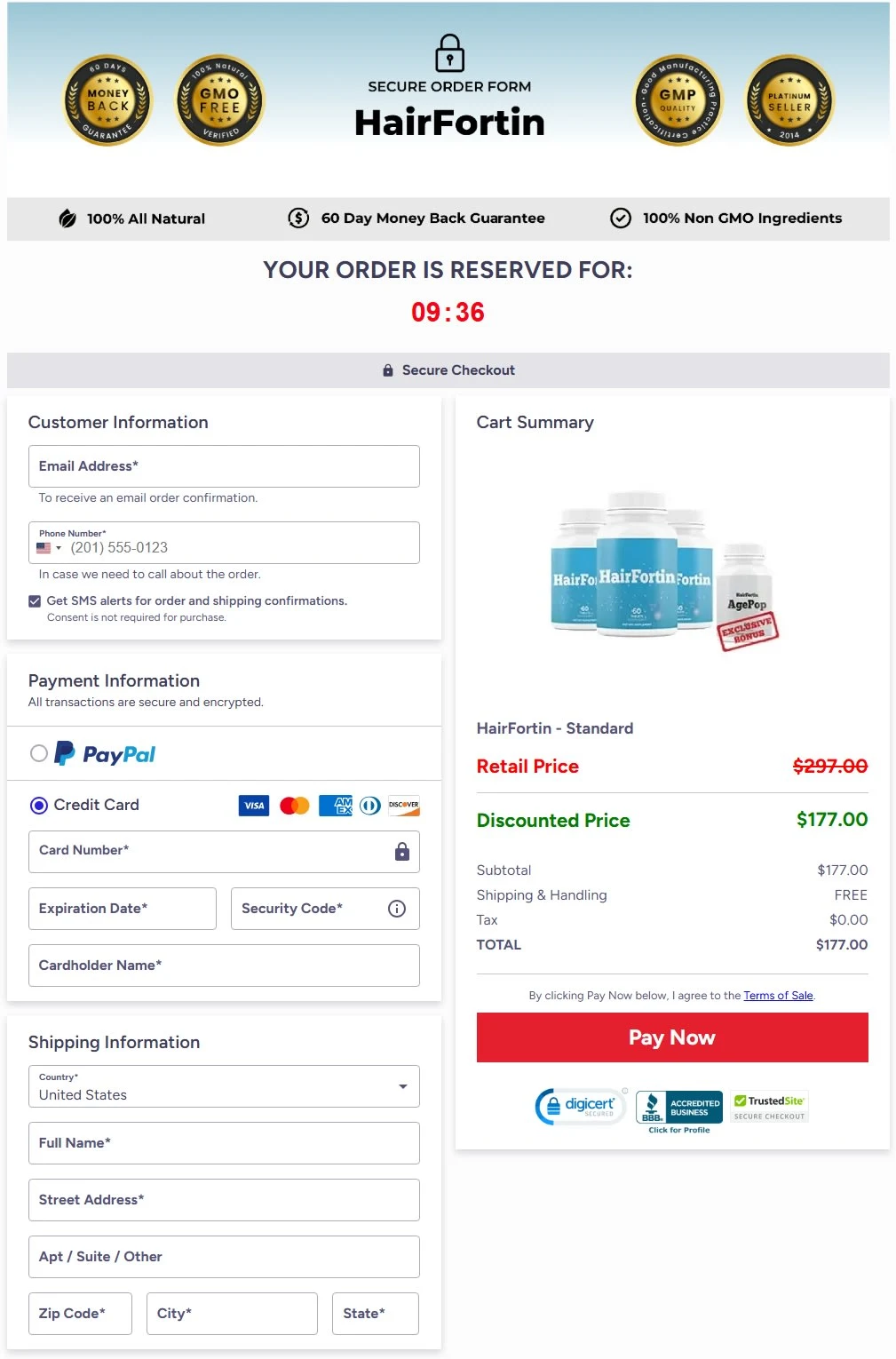Screen dimensions: 896x1359
Task: Select PayPal as payment method
Action: (x=39, y=752)
